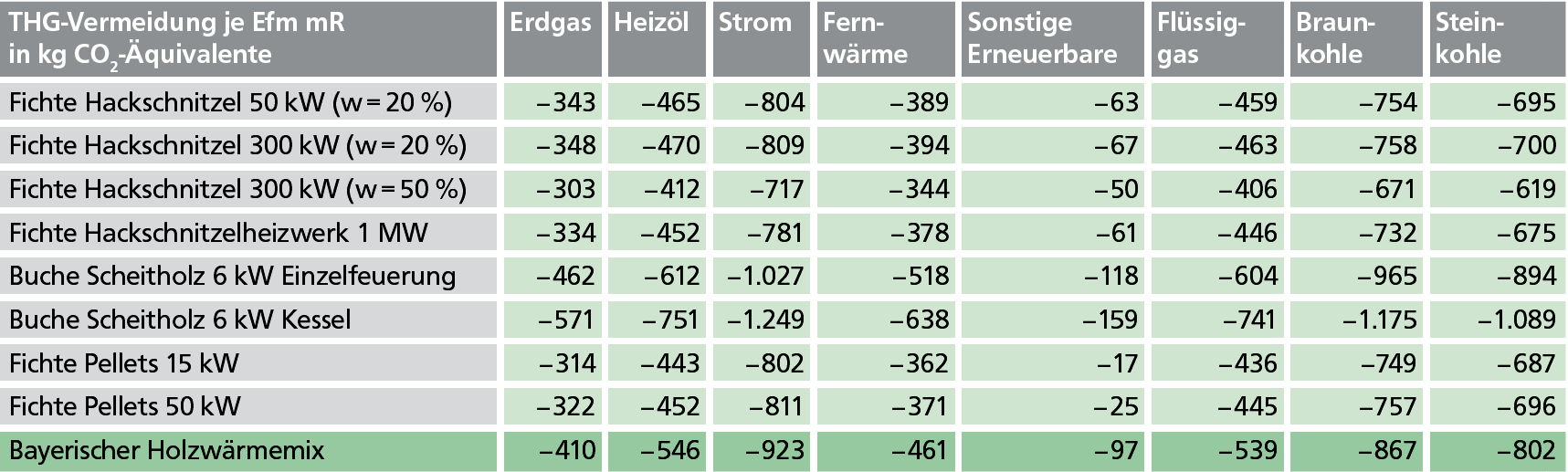Click the –1.089 Steinkohle cell
Screen dimensions: 1568x472
coord(1517,320)
